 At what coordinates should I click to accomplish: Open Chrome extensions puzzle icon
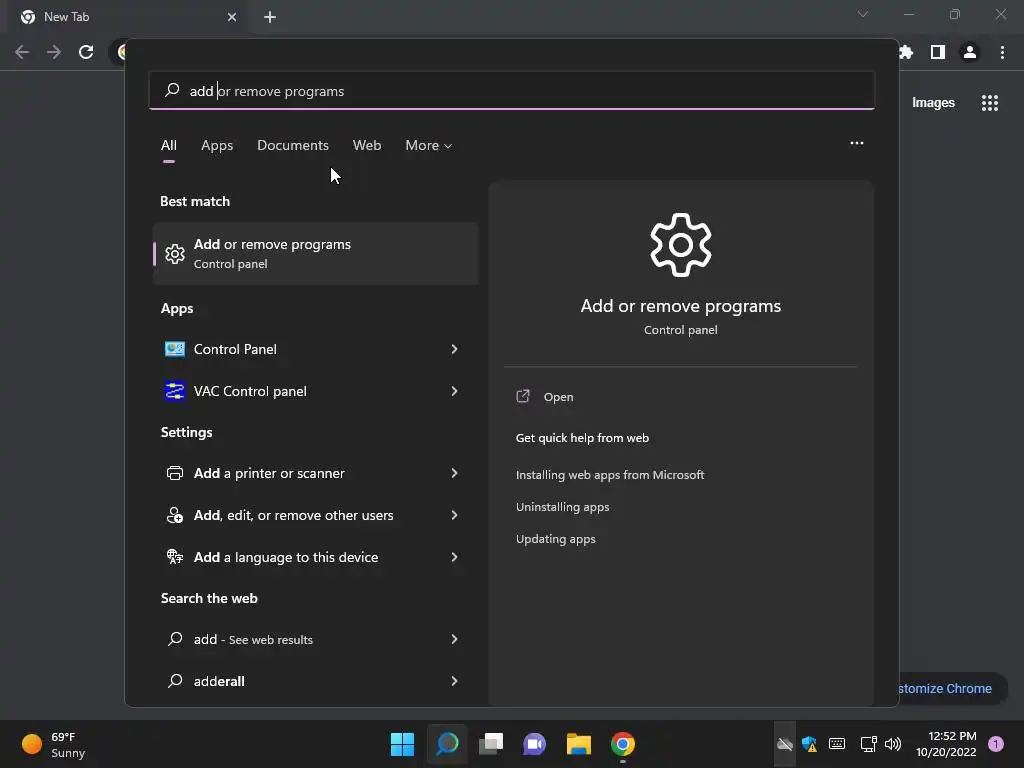[x=906, y=52]
